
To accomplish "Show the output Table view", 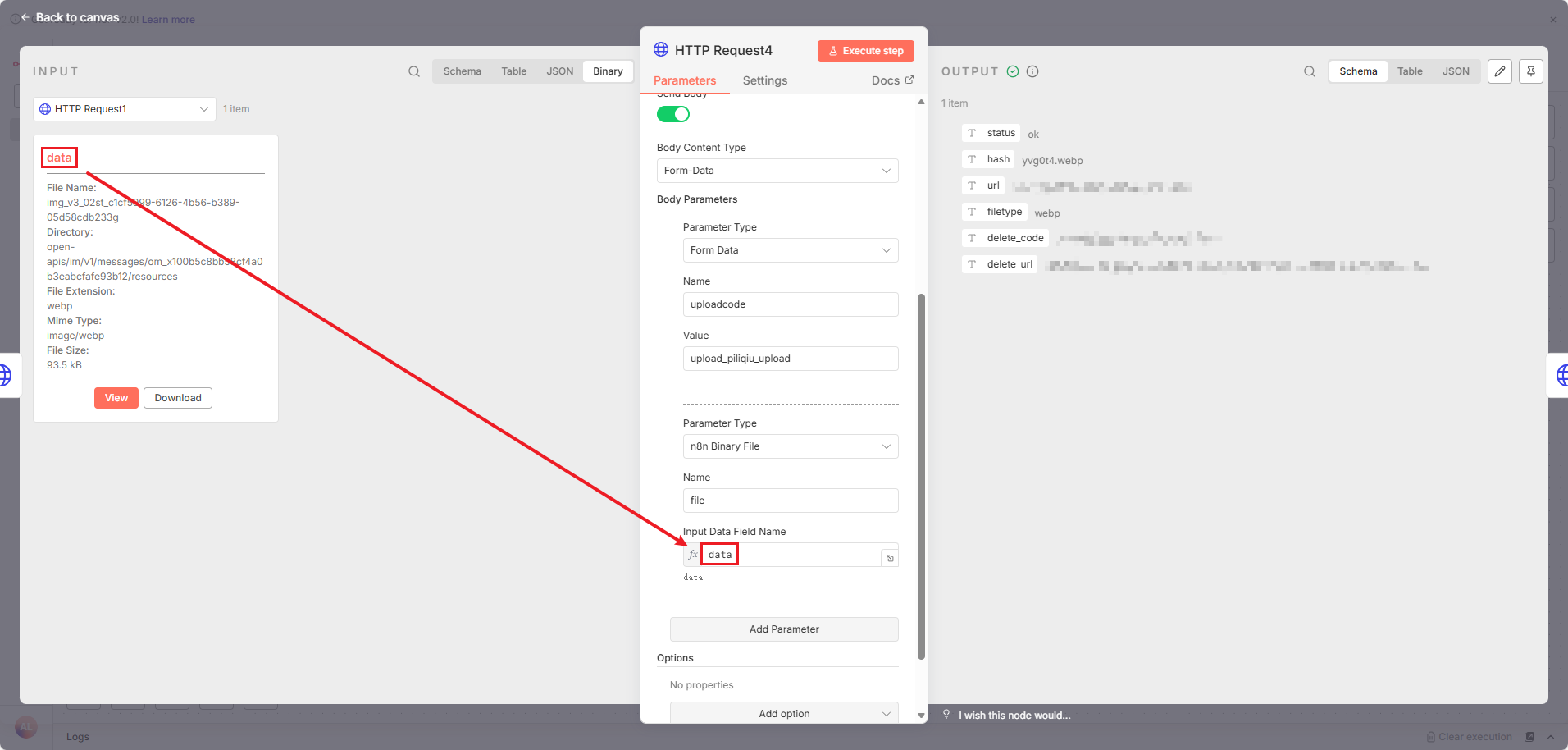I will coord(1410,71).
